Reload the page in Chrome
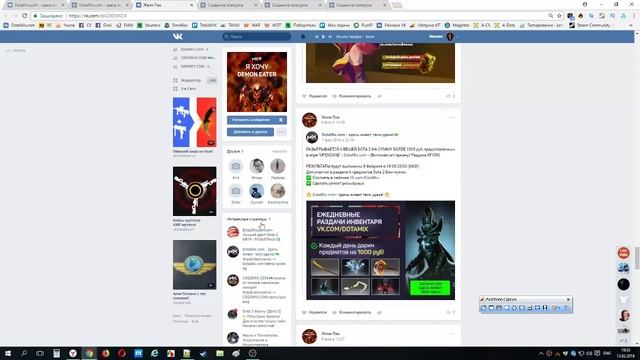 [x=24, y=16]
